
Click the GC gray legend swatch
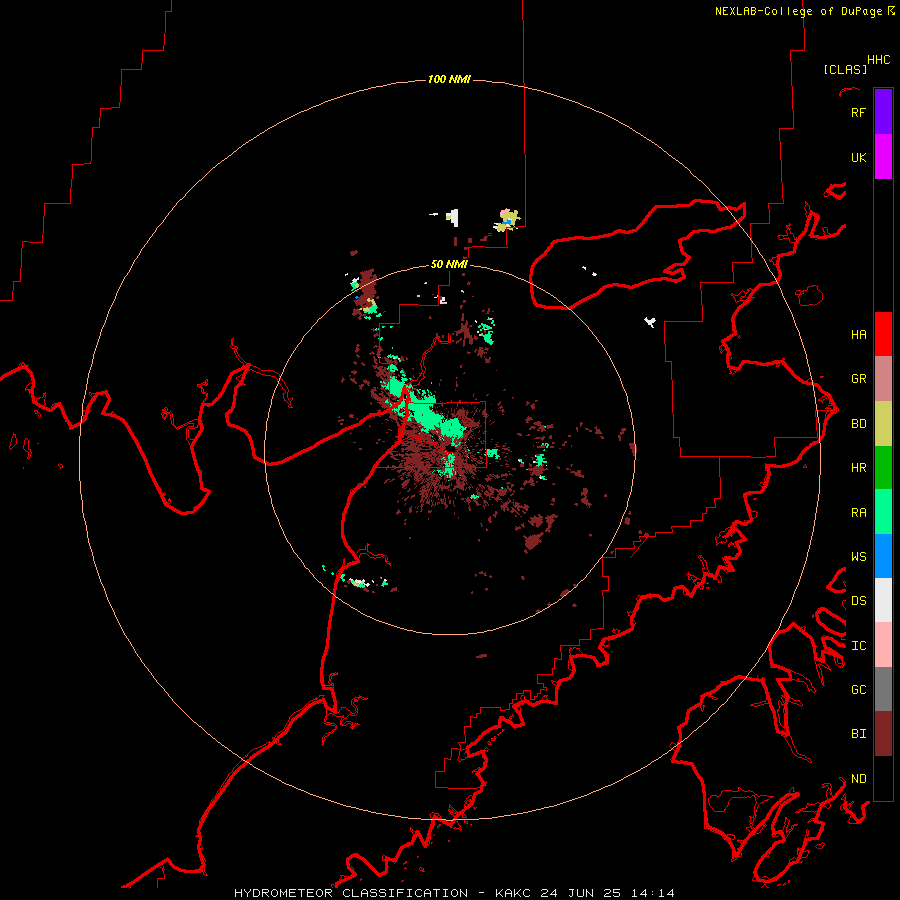coord(883,689)
